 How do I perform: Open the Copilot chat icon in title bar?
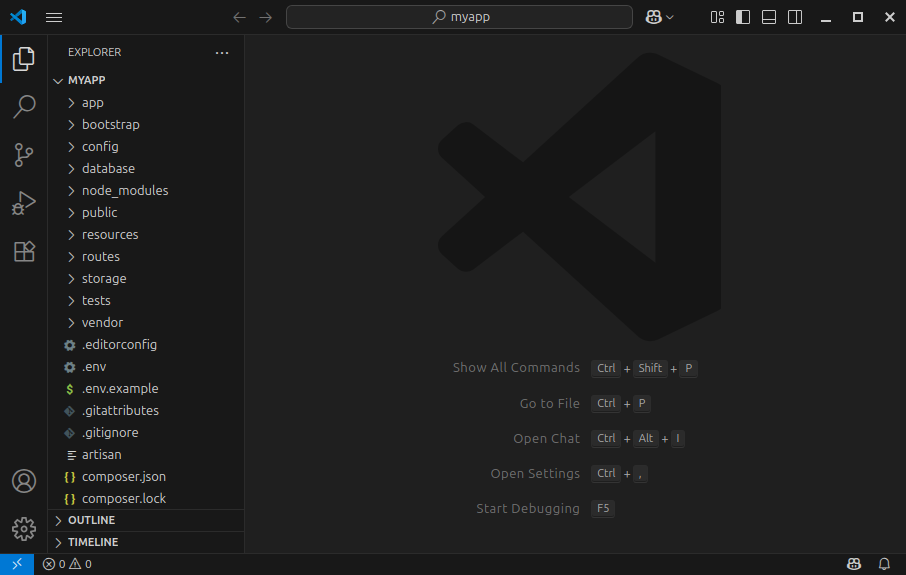point(653,17)
